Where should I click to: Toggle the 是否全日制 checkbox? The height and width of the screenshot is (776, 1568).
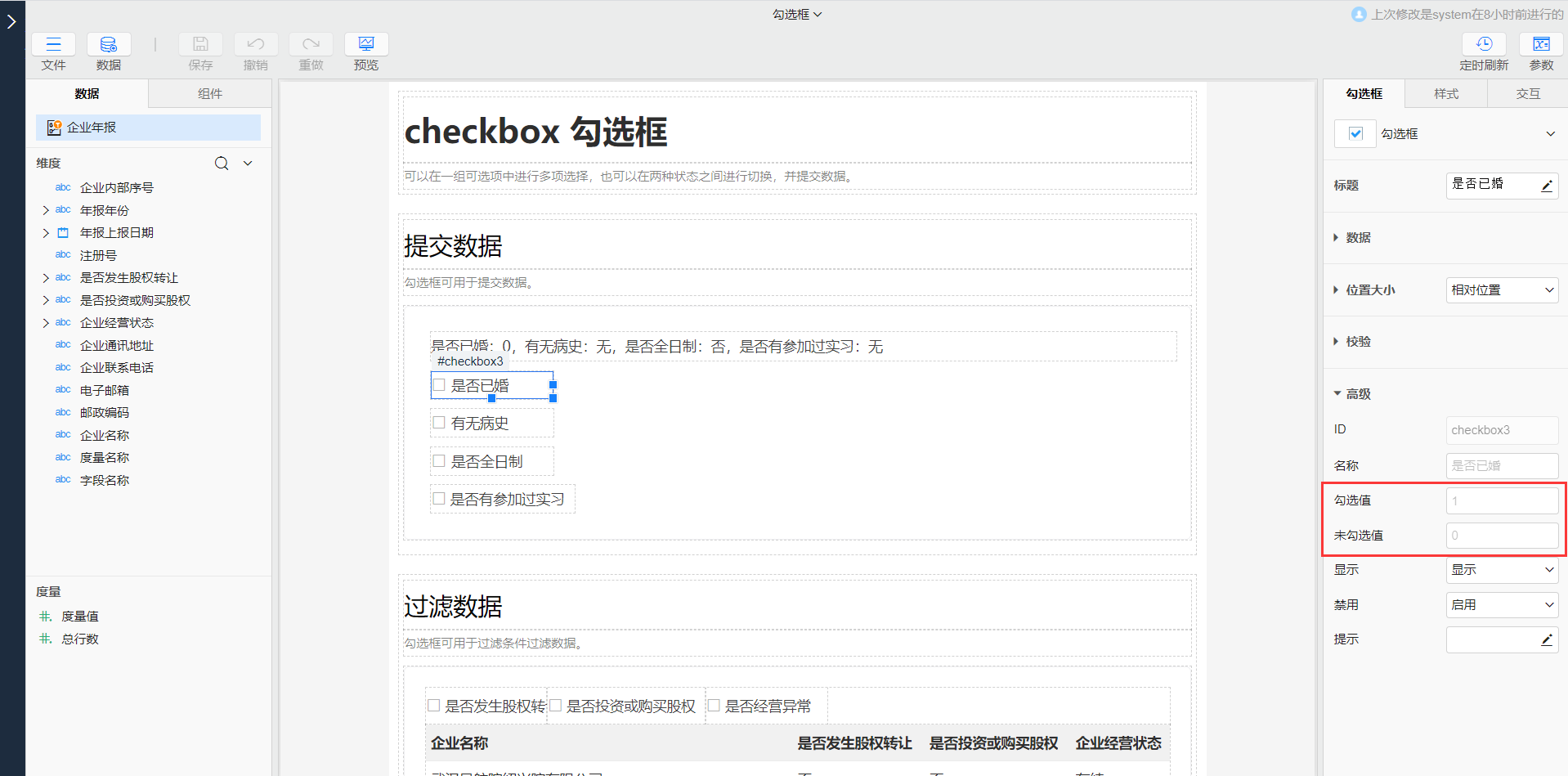[439, 461]
